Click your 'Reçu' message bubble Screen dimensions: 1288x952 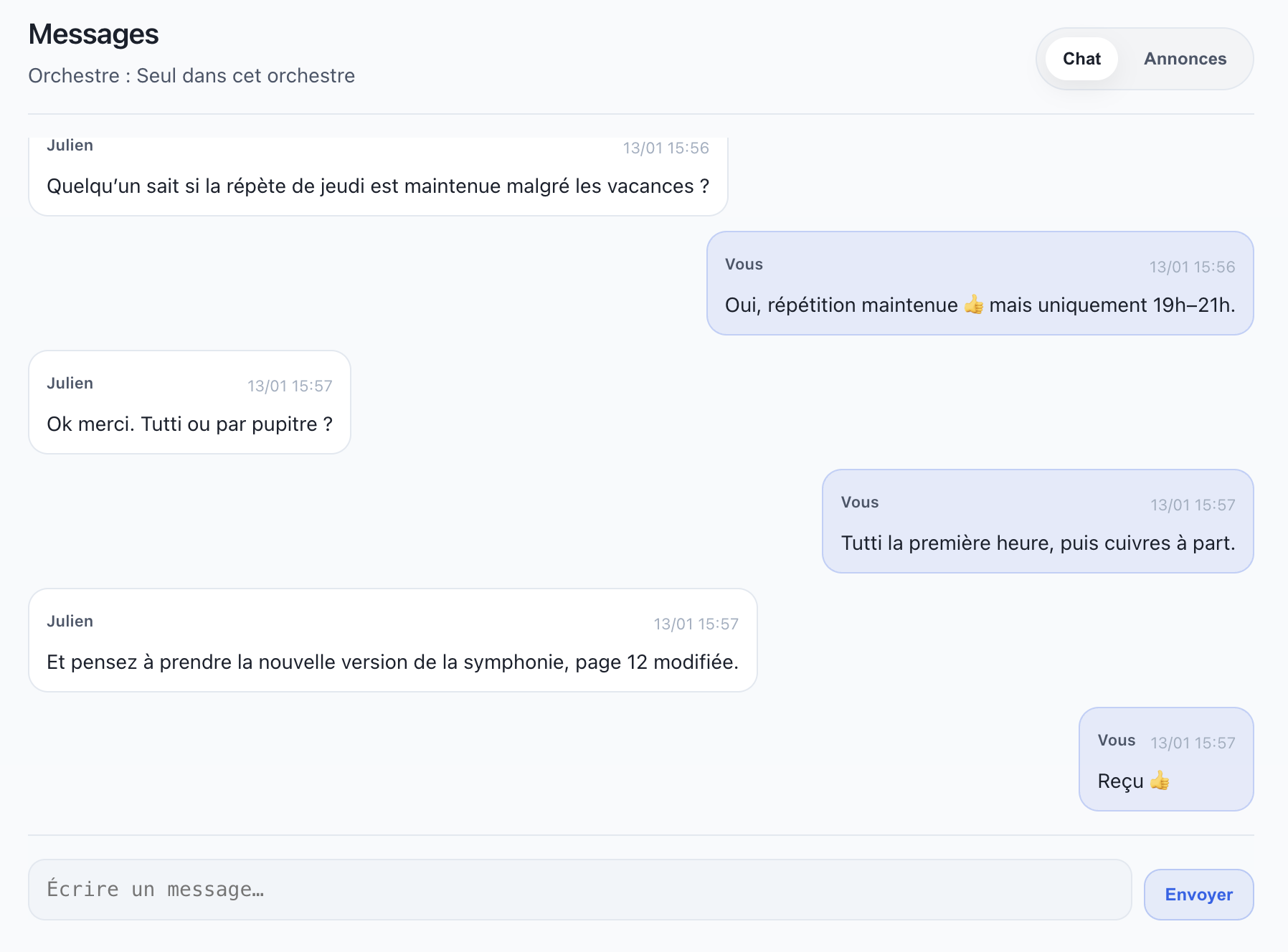pyautogui.click(x=1165, y=759)
